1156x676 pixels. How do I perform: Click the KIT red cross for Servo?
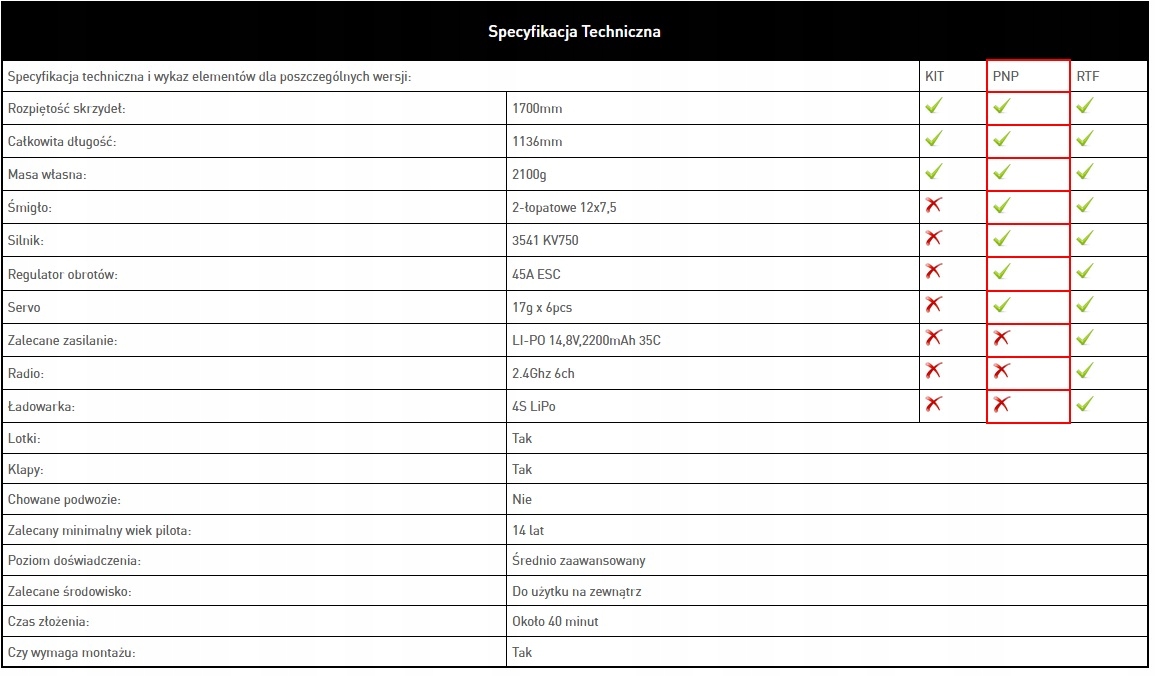point(934,304)
